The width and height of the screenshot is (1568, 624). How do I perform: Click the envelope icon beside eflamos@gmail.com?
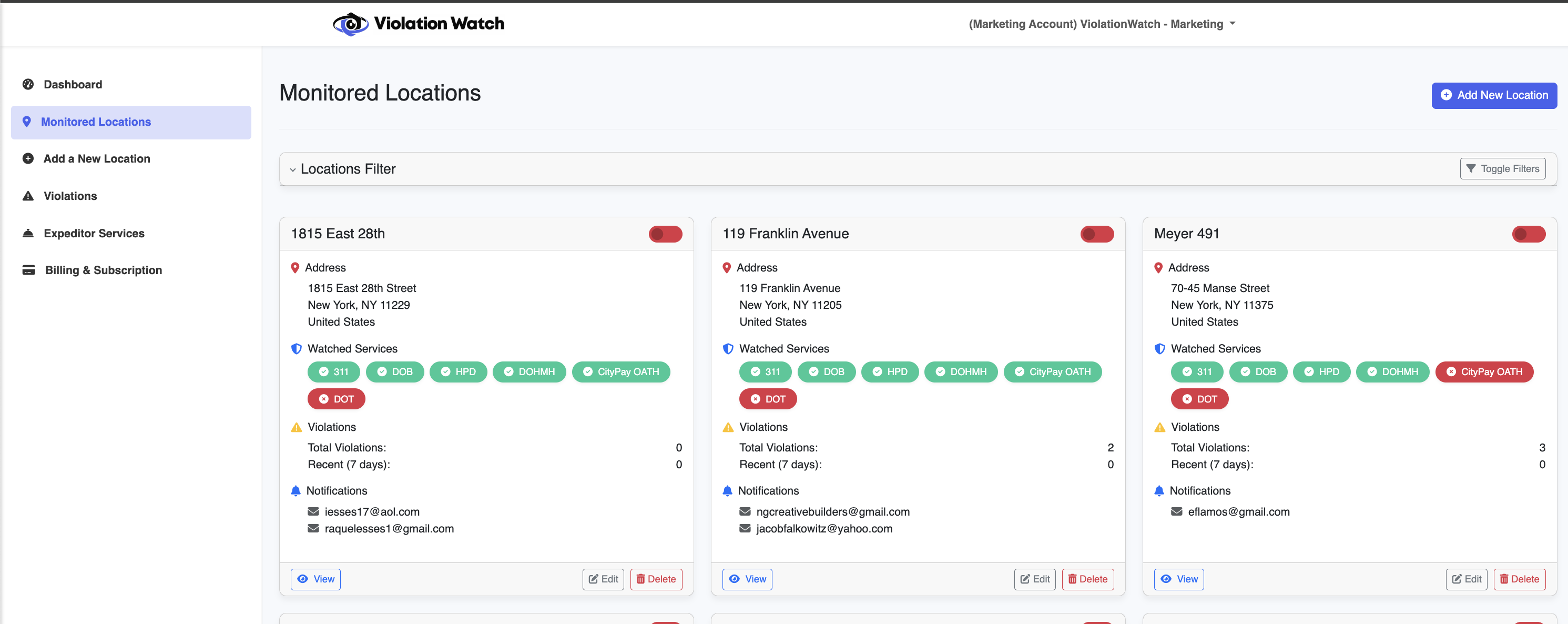pos(1177,511)
